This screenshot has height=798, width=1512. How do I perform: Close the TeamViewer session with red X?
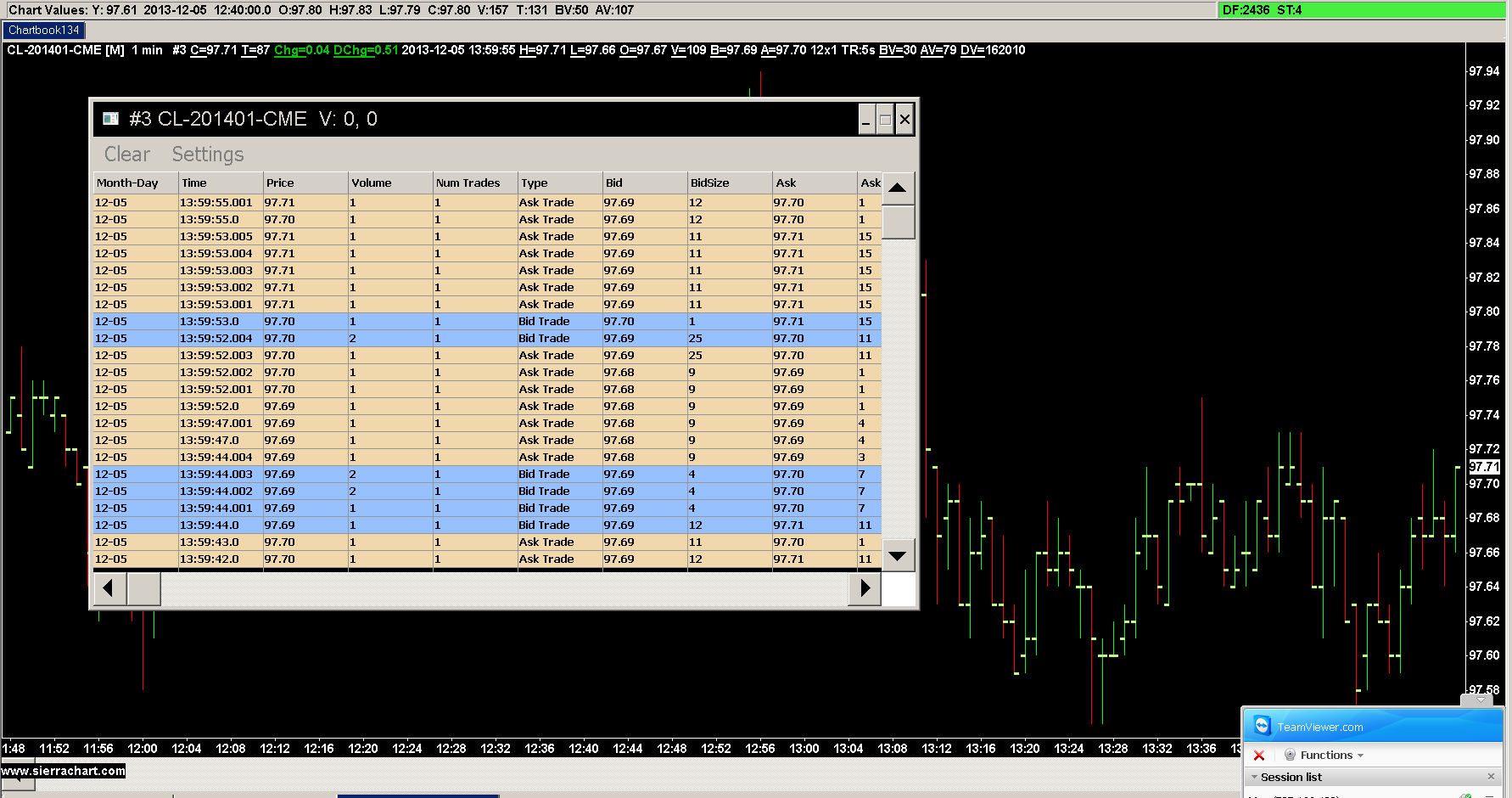(x=1259, y=755)
